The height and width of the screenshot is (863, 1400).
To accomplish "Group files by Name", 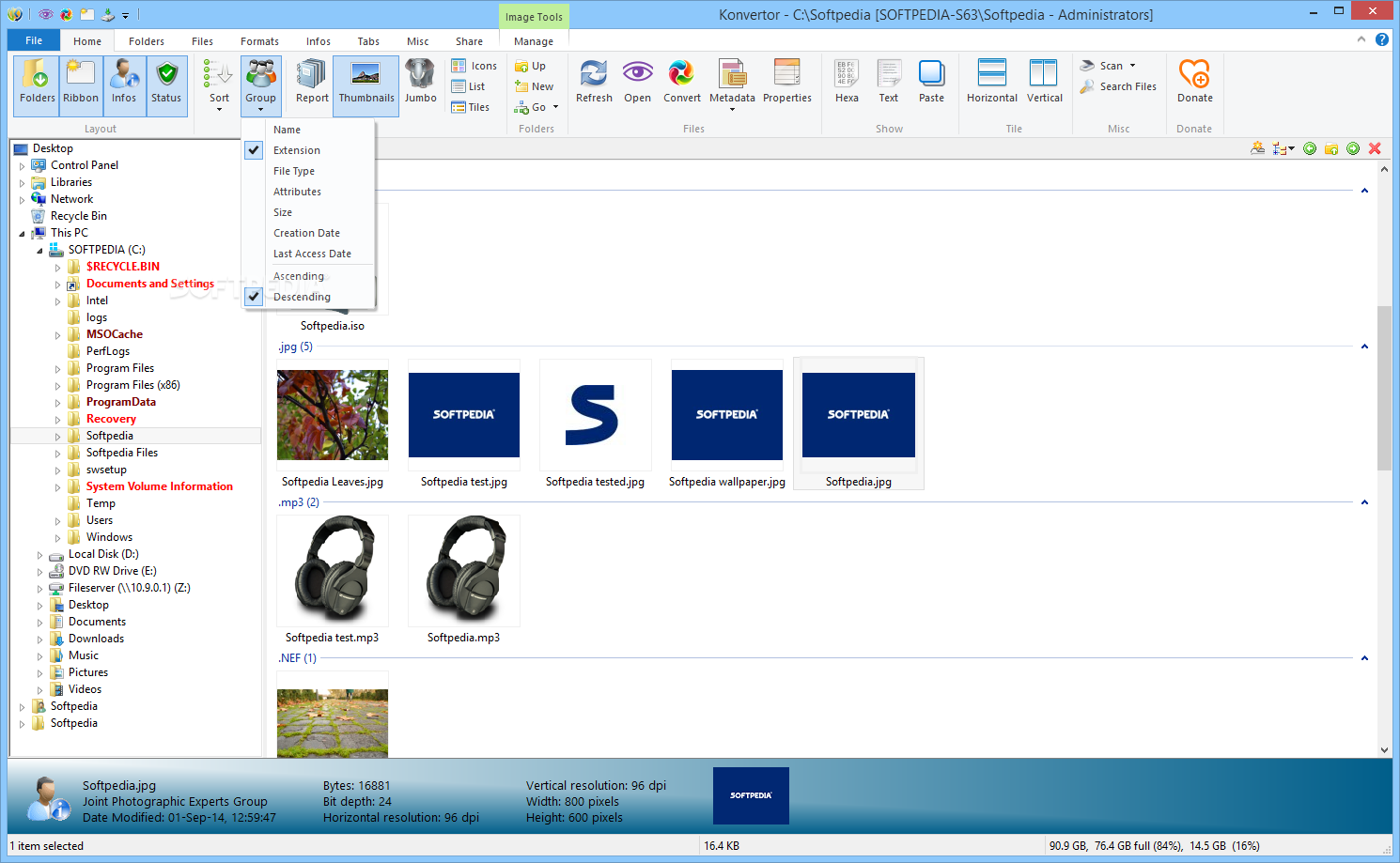I will pyautogui.click(x=309, y=130).
